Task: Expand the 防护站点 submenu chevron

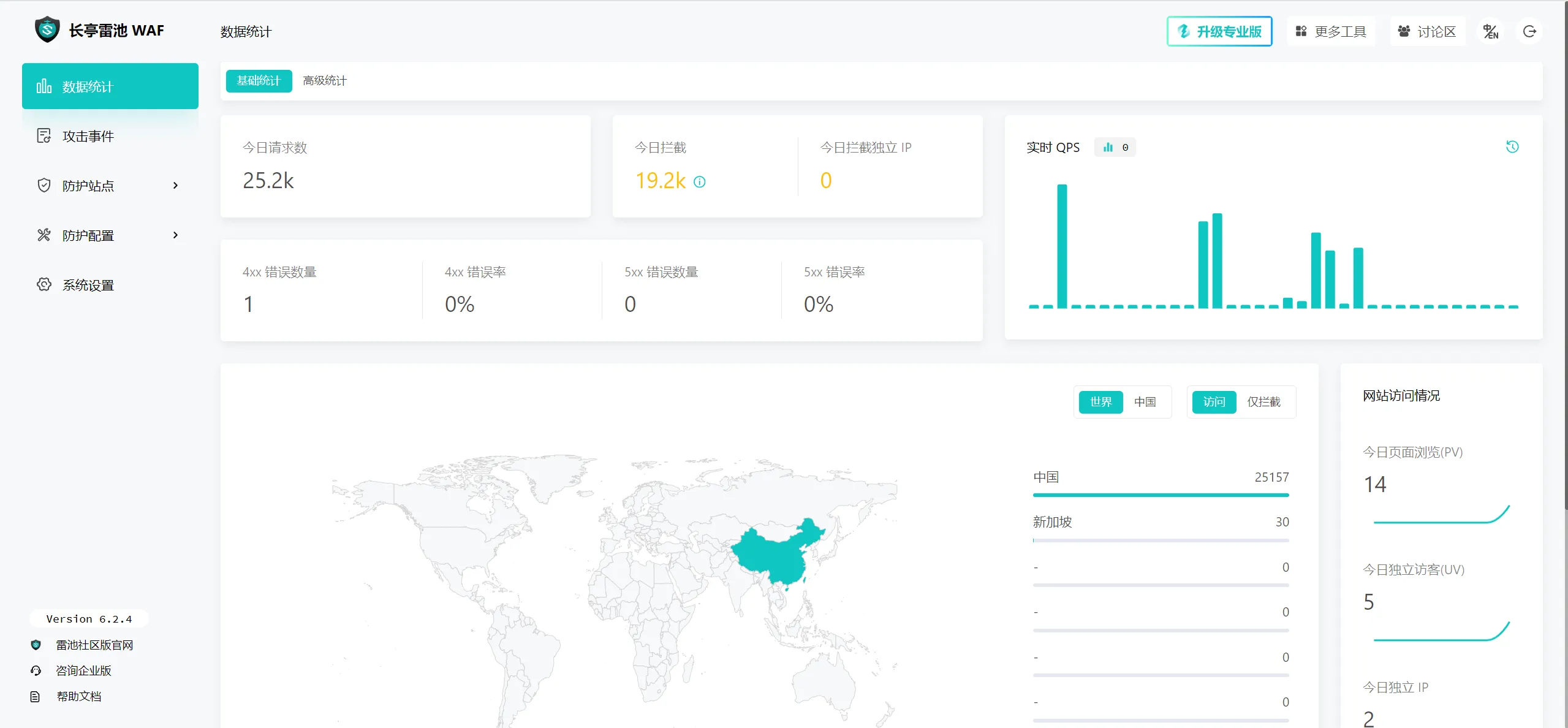Action: coord(176,185)
